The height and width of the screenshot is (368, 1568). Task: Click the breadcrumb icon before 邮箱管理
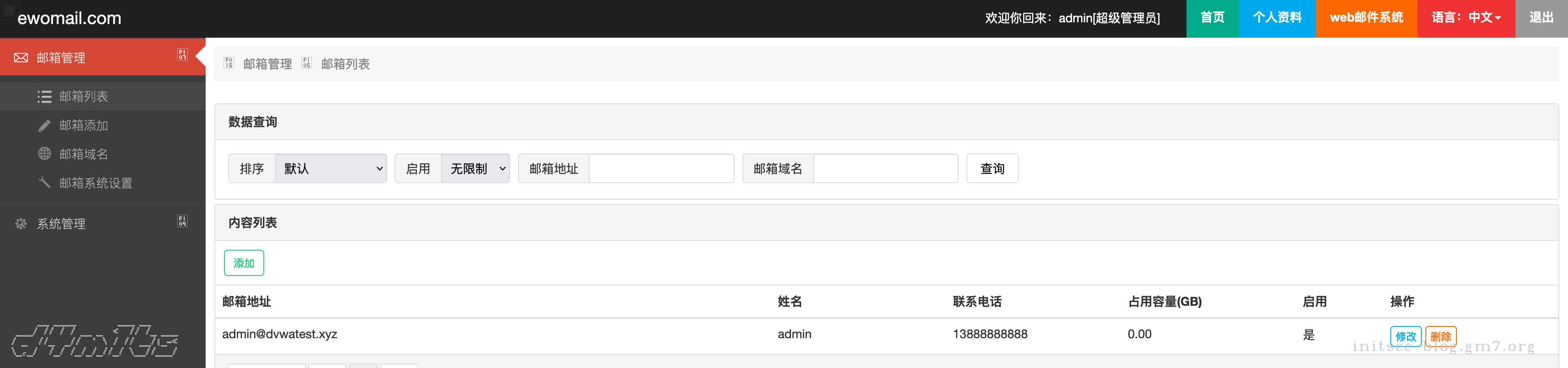point(229,64)
